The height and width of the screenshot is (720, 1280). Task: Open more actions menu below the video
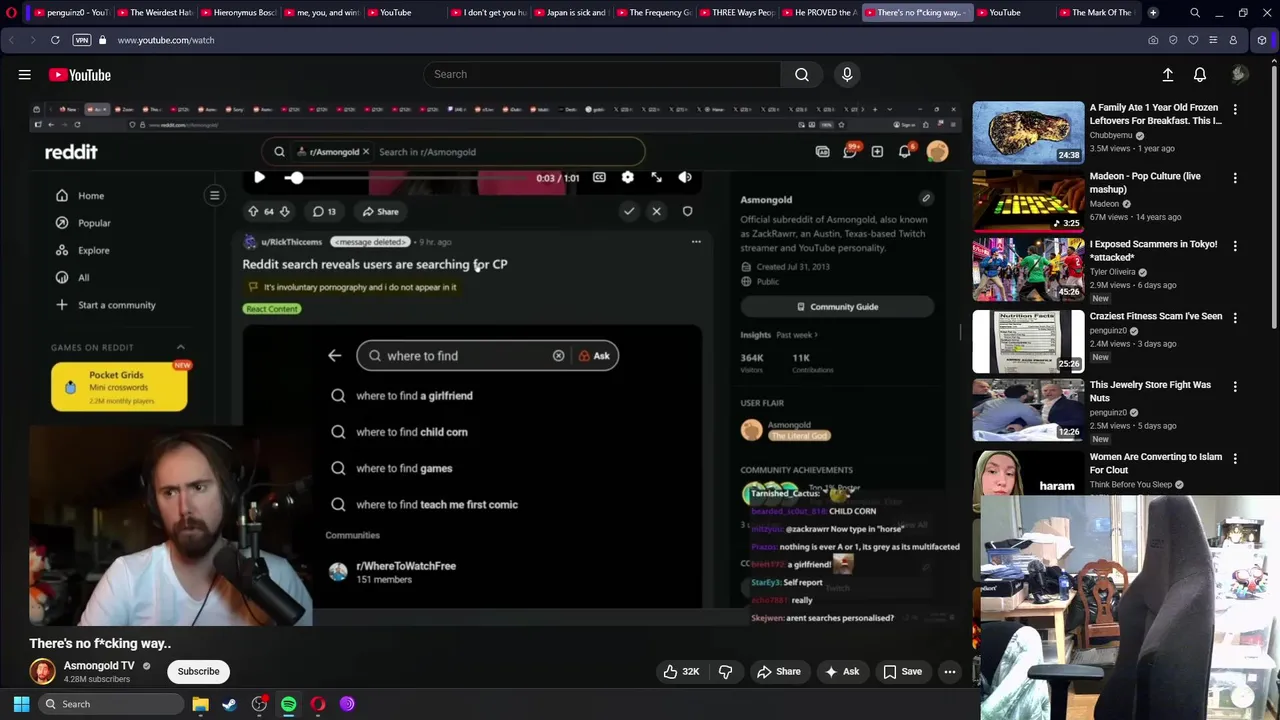(x=950, y=672)
